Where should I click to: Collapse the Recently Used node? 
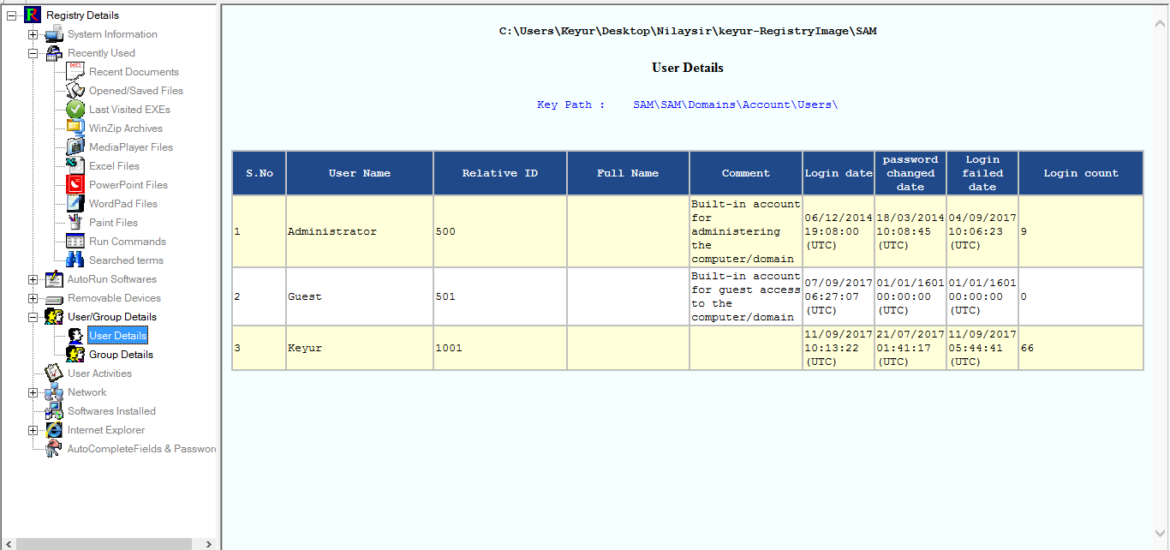33,53
